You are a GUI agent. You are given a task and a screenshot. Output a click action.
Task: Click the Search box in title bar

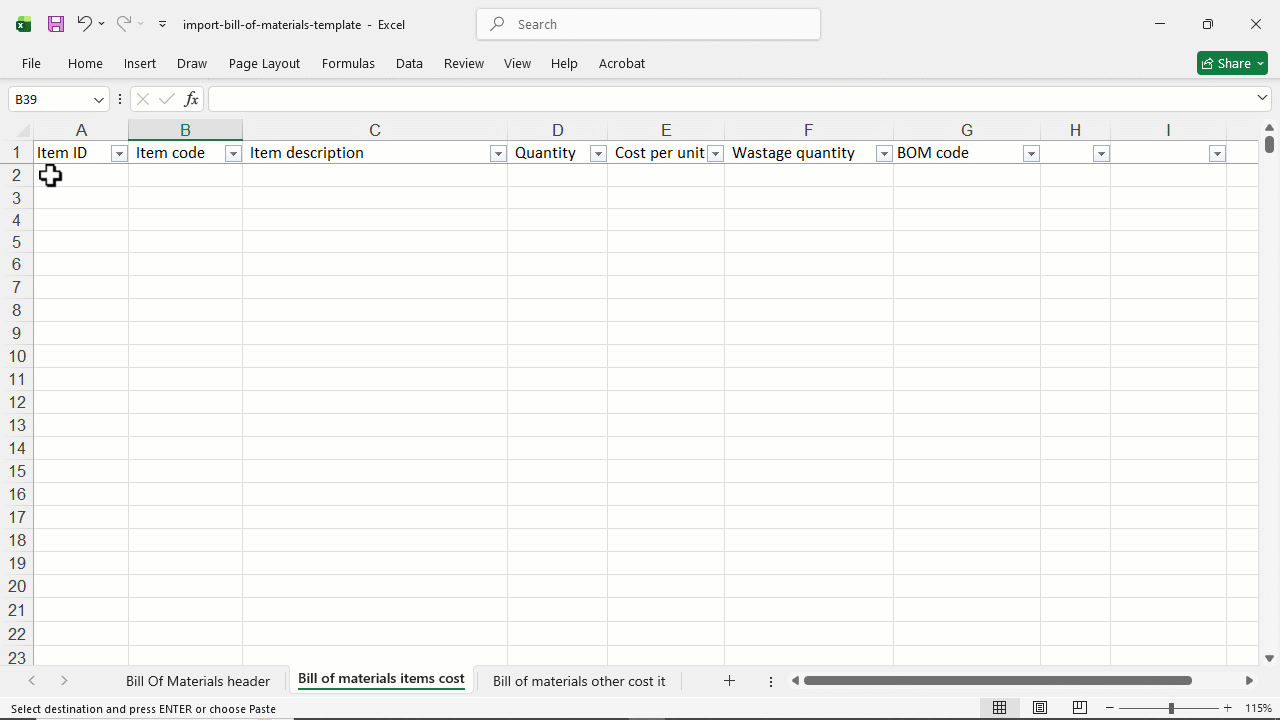[649, 24]
